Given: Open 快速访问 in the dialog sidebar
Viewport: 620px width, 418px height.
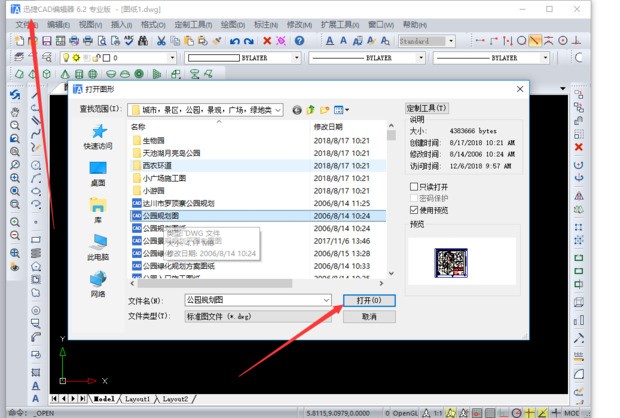Looking at the screenshot, I should [98, 137].
